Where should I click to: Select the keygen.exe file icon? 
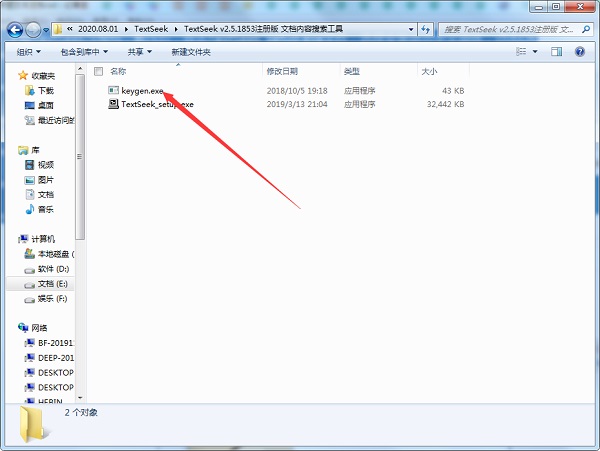pyautogui.click(x=114, y=90)
